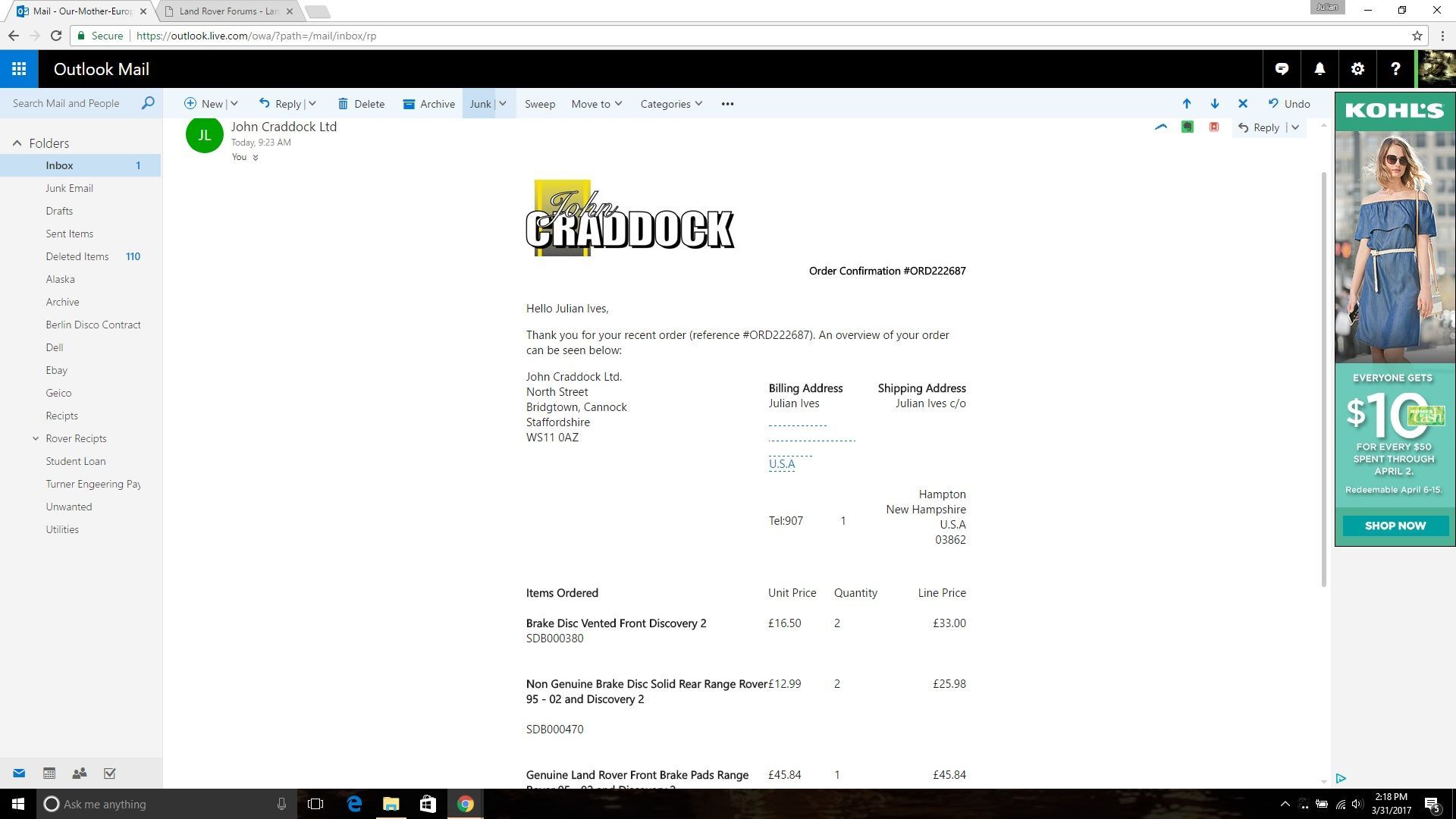
Task: Click the Skype chat icon in header
Action: tap(1282, 69)
